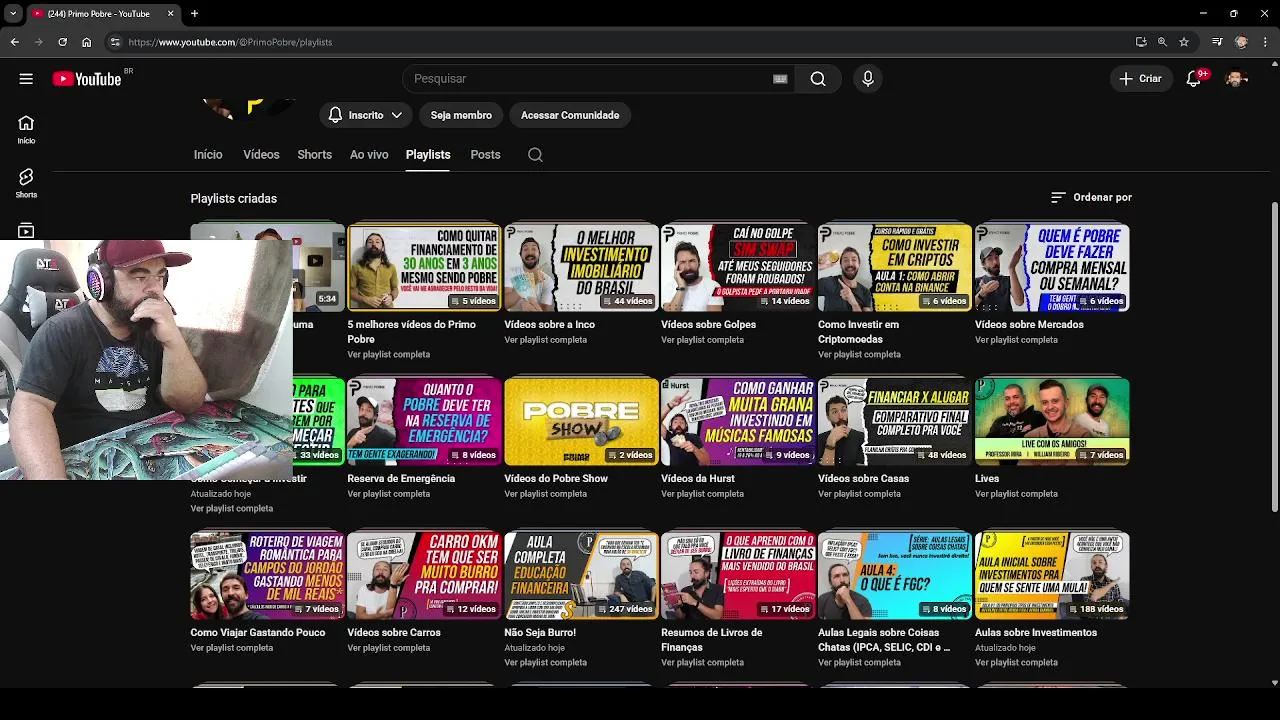Open the tab search dropdown arrow

13,14
